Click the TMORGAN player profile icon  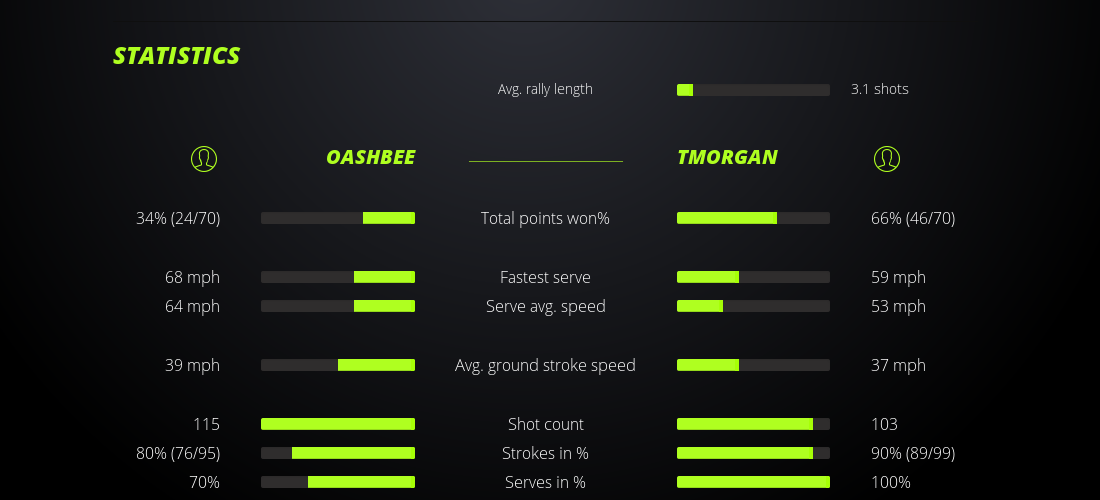[x=886, y=158]
